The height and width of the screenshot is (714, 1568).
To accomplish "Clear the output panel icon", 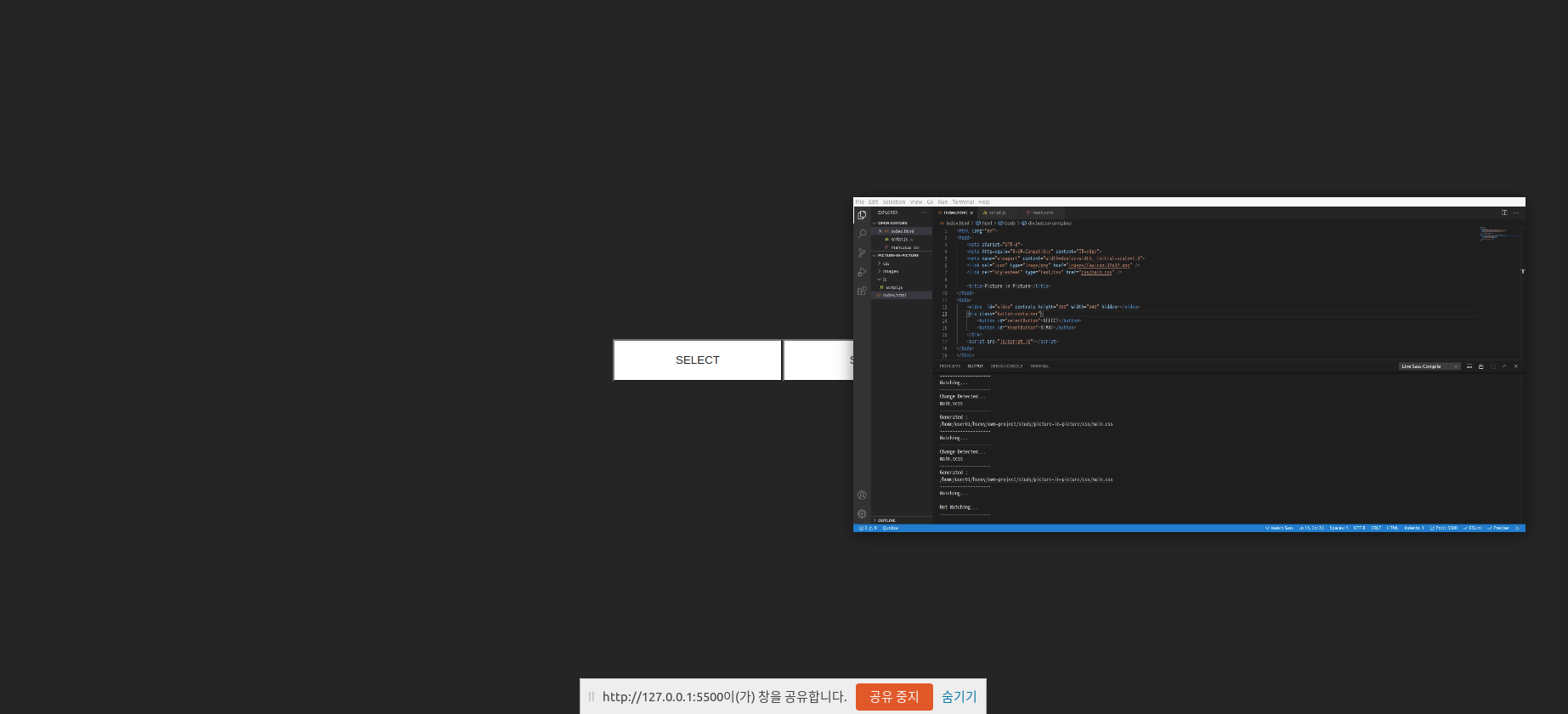I will 1469,366.
